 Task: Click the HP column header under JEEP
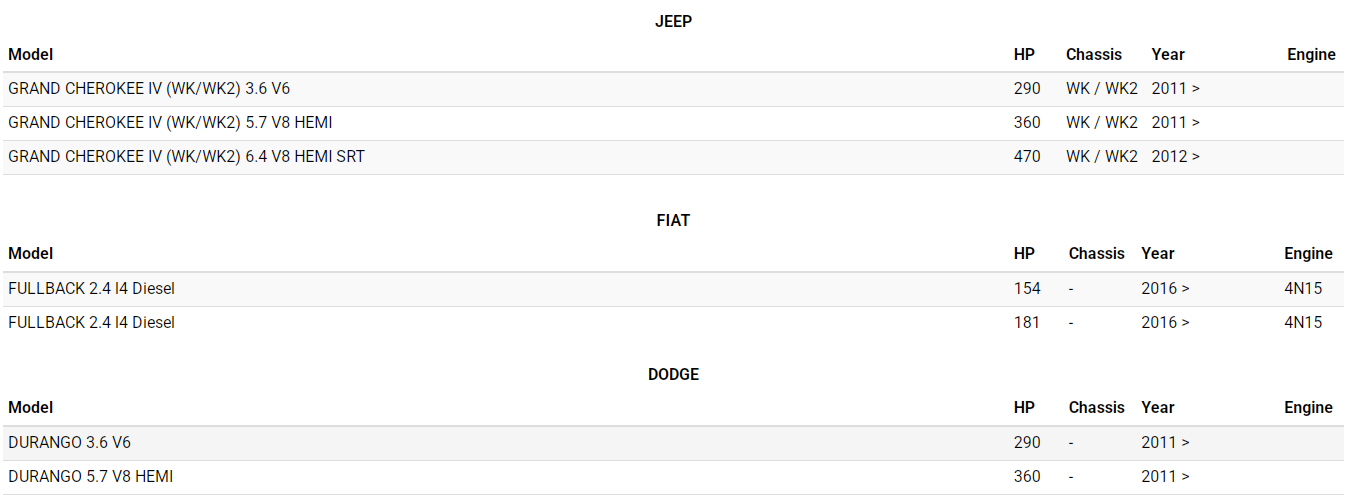pyautogui.click(x=1024, y=54)
